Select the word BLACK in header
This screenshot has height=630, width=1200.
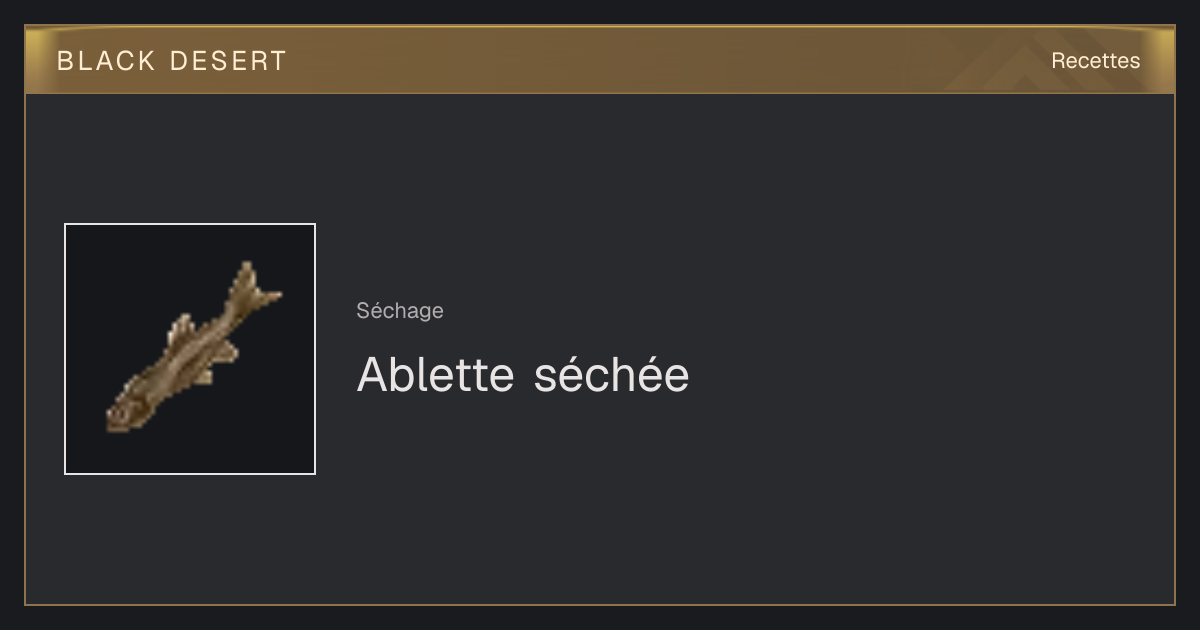coord(107,61)
